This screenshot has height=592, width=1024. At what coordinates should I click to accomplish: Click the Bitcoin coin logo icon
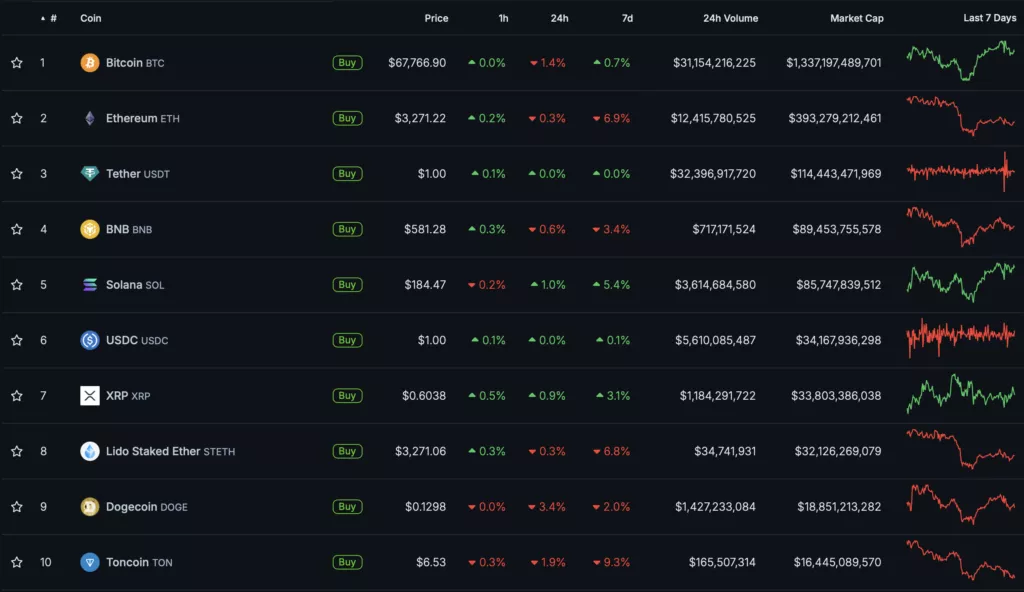[x=90, y=63]
